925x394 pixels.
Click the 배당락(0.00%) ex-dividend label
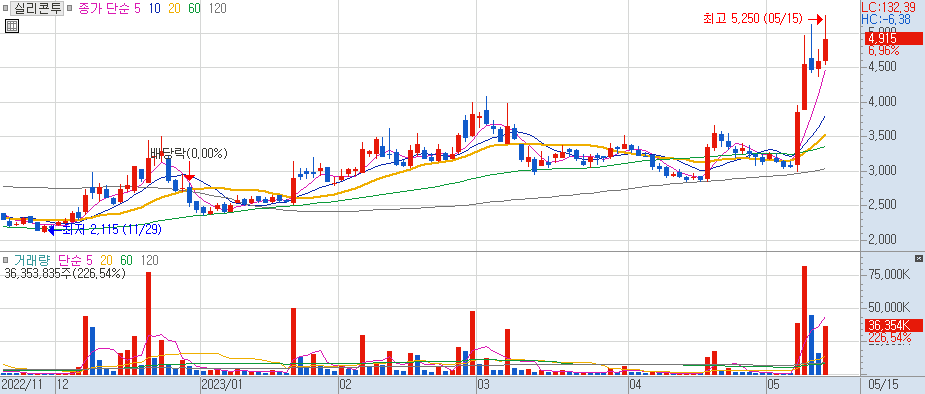point(188,153)
